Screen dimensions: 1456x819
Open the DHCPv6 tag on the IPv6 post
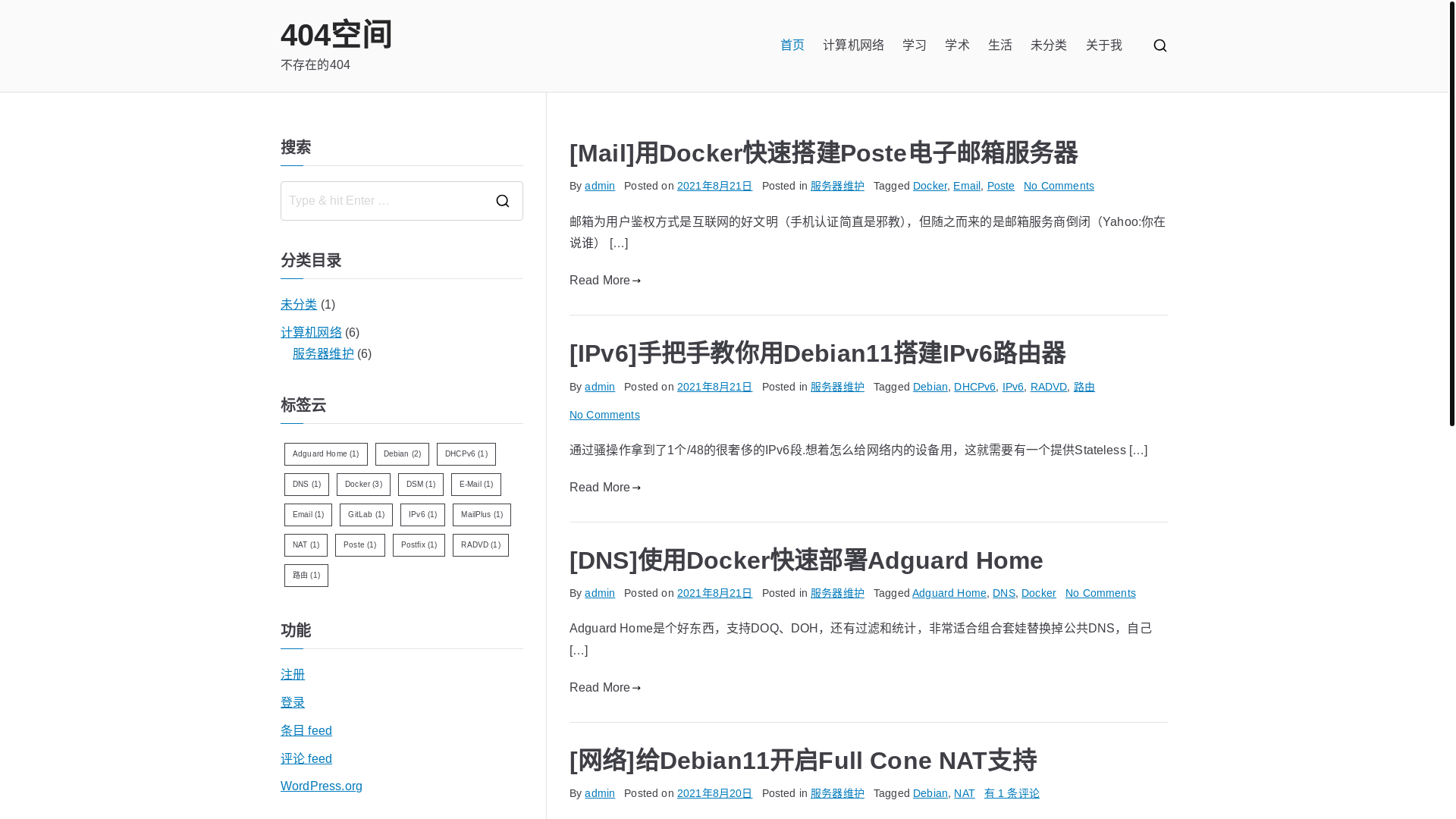coord(974,387)
